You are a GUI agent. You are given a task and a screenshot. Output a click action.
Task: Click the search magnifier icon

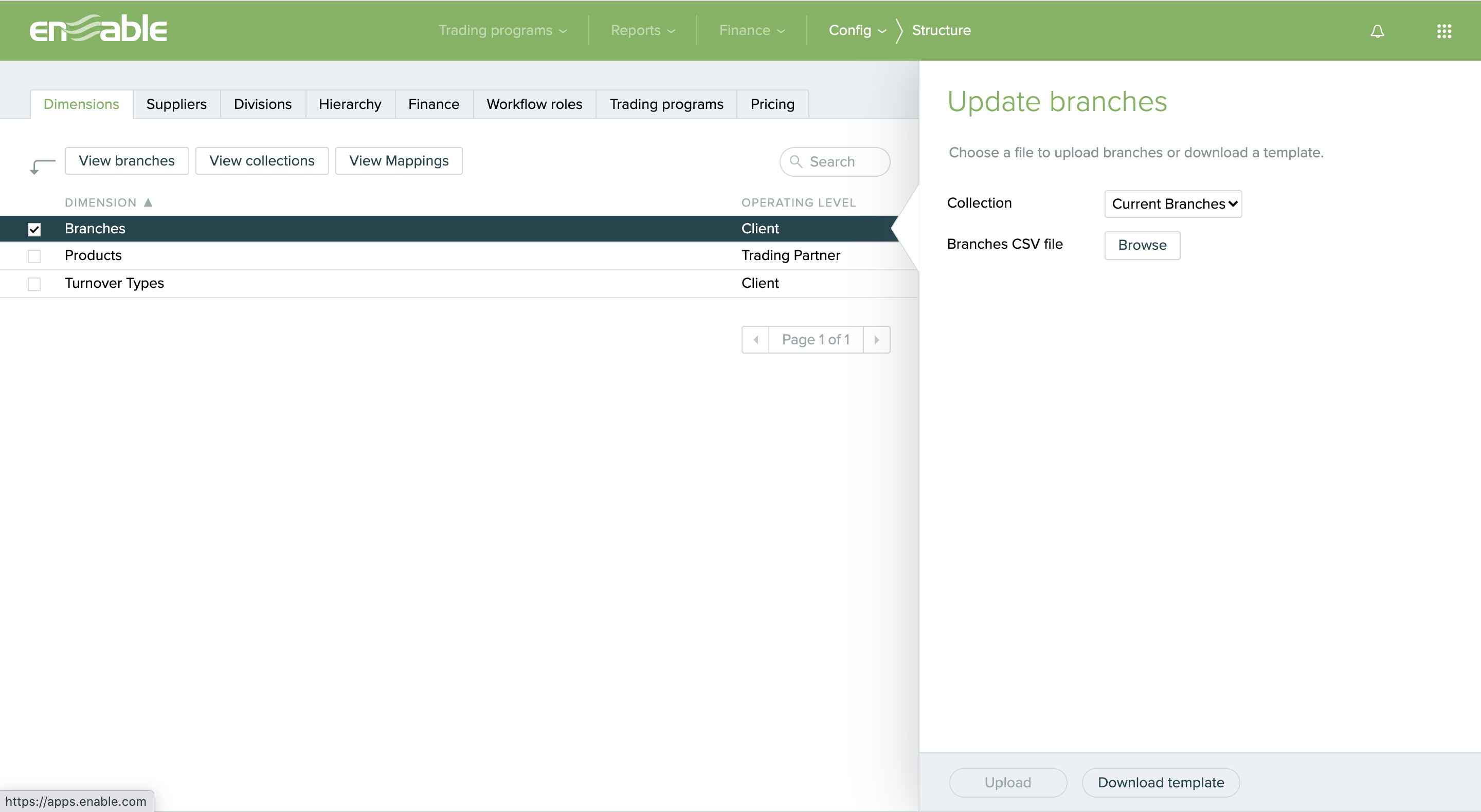click(x=796, y=162)
